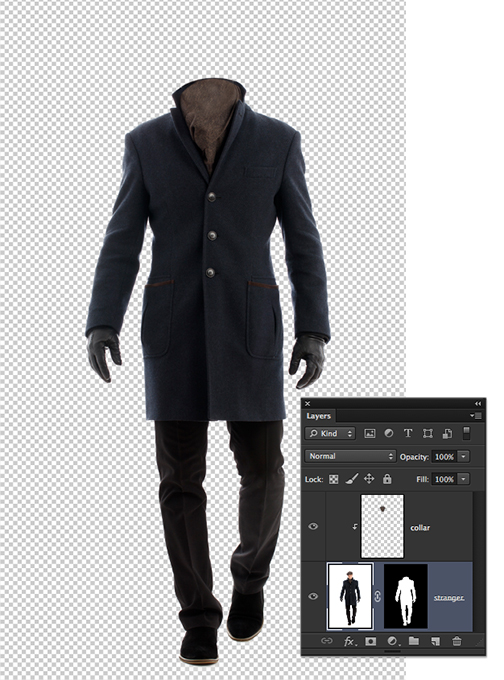Click the delete layer trash button
This screenshot has height=680, width=504.
(457, 641)
